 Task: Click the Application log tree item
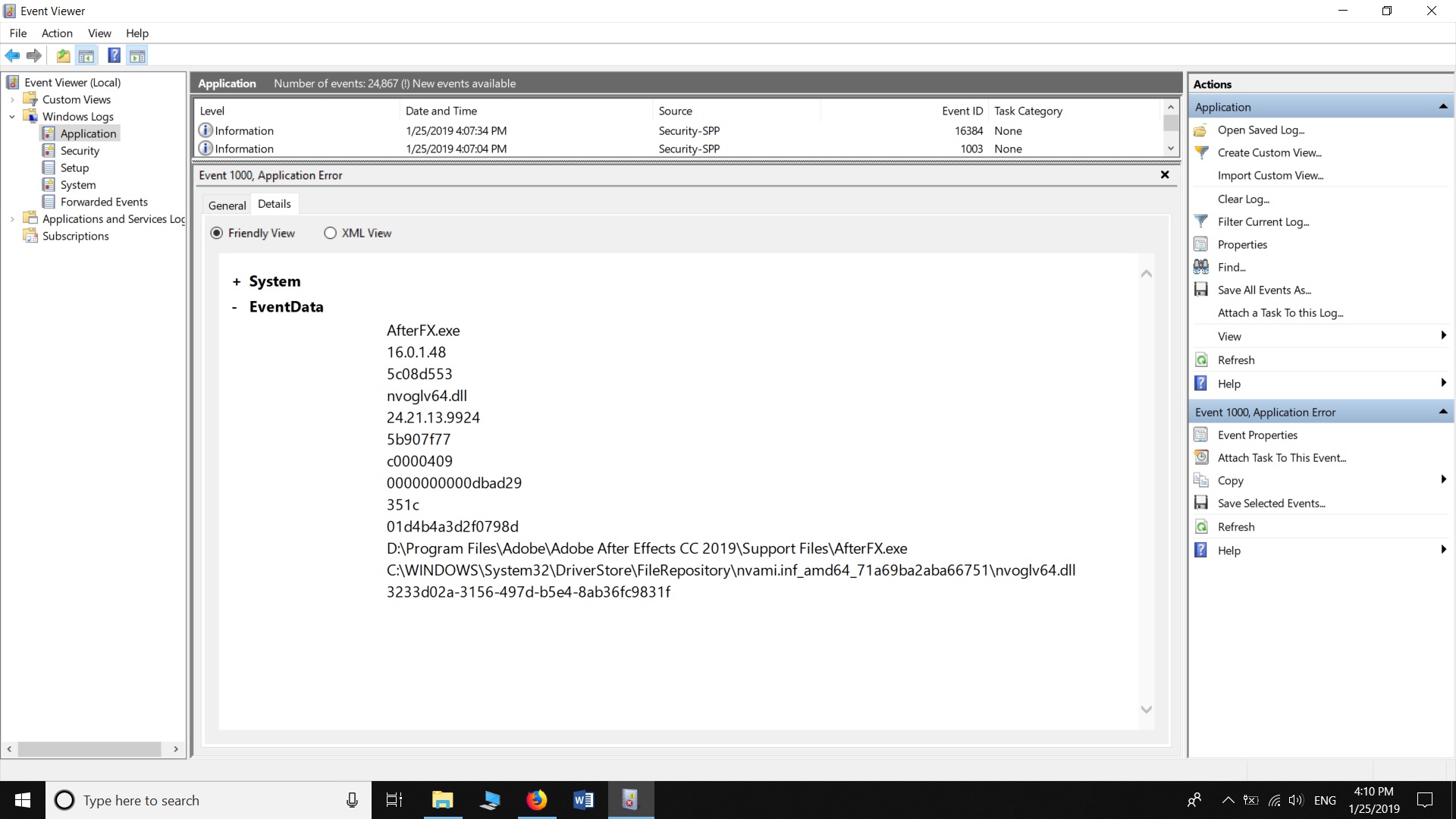click(88, 133)
